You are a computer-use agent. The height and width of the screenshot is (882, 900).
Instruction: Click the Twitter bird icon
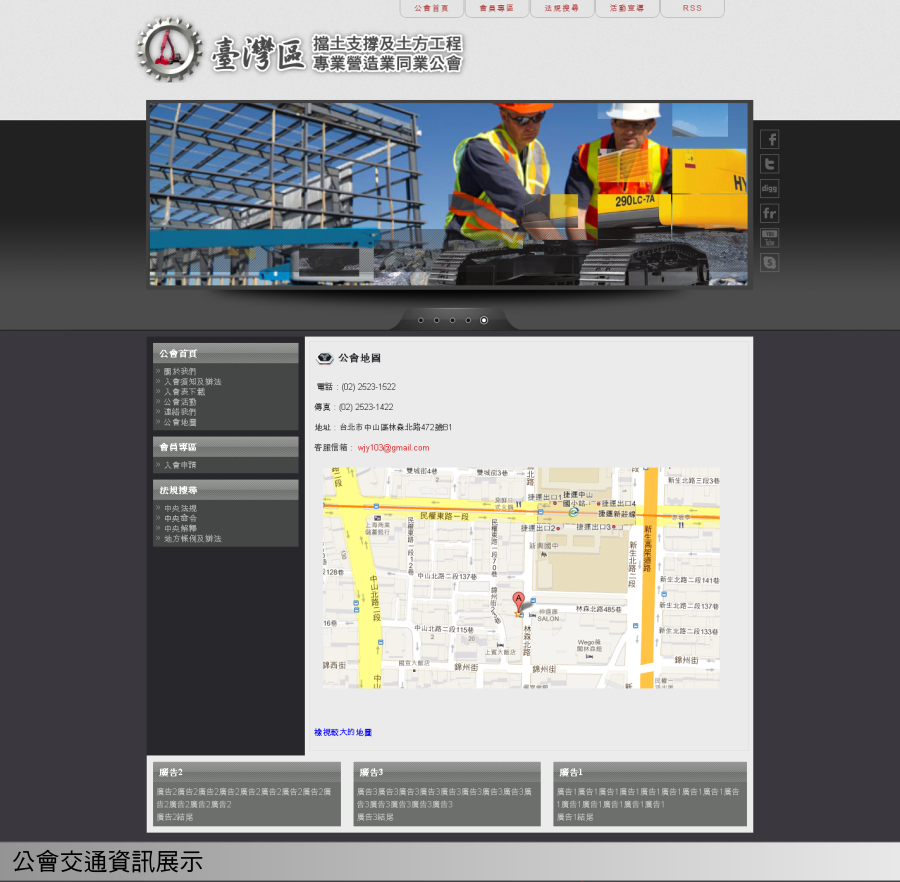(769, 164)
